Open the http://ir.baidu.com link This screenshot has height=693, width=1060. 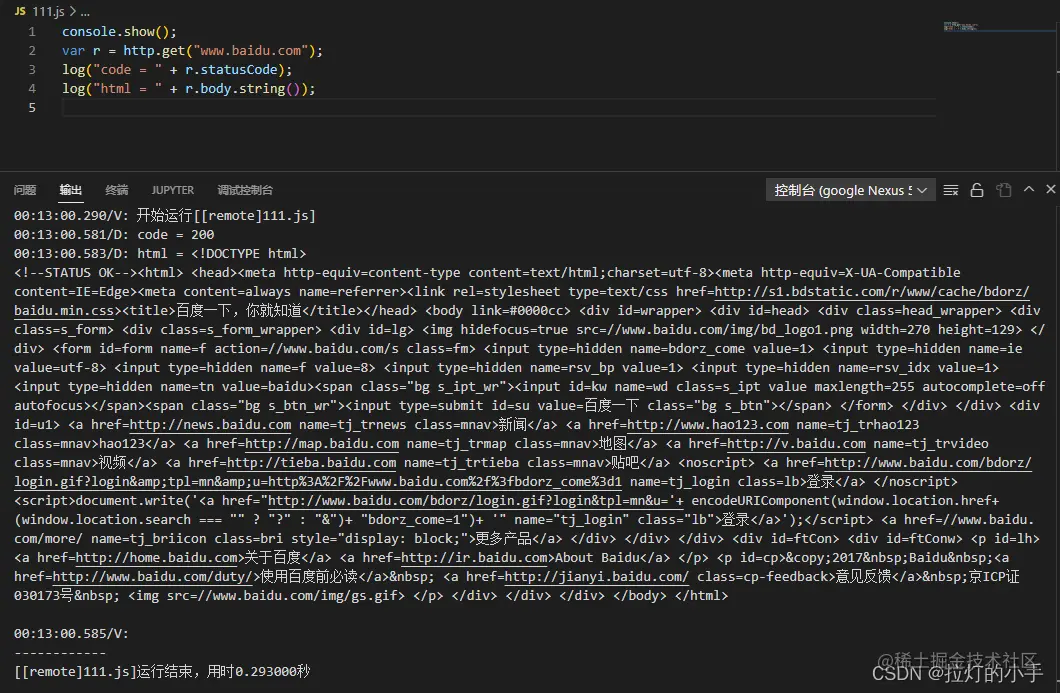(474, 558)
